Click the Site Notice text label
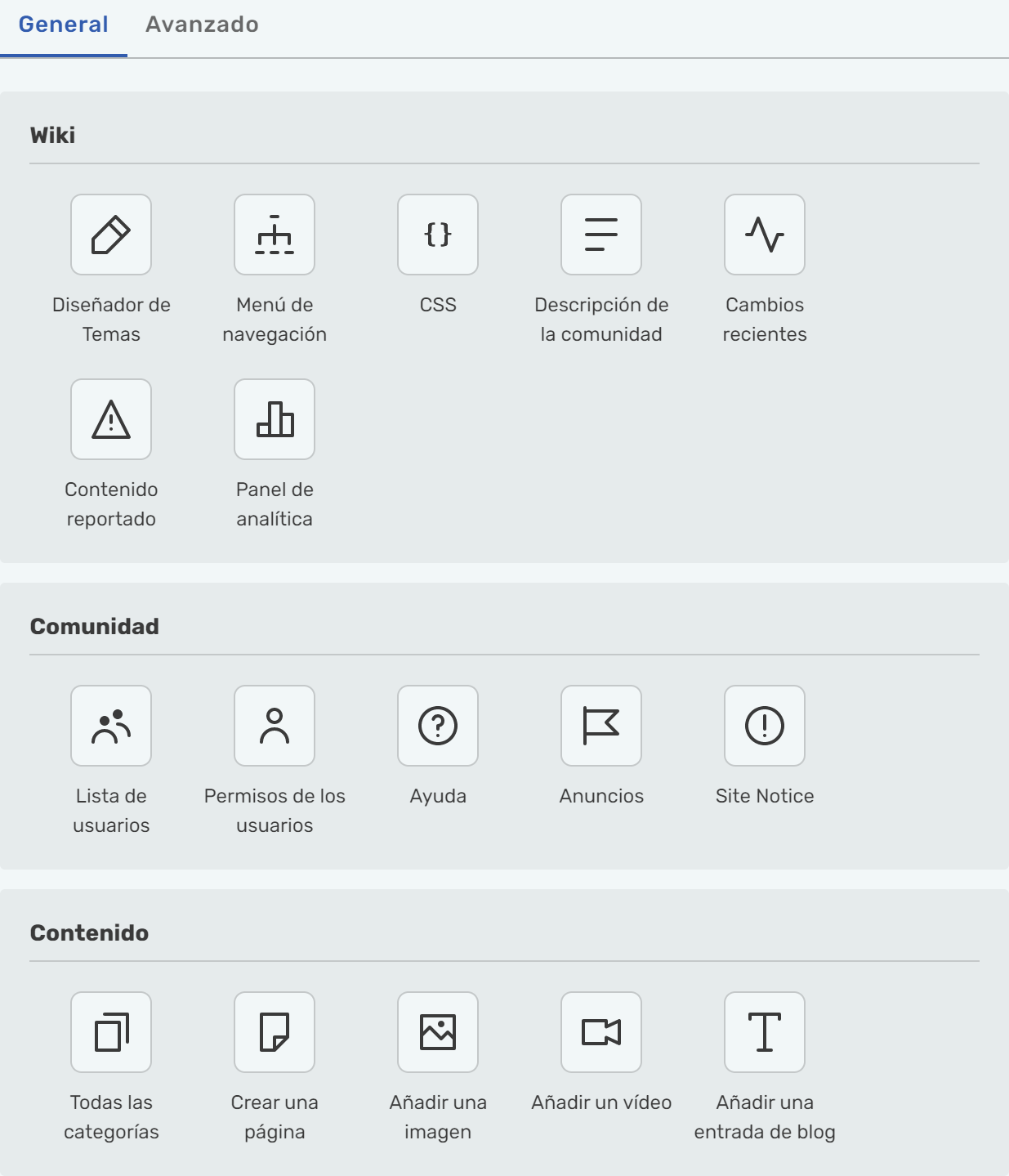The height and width of the screenshot is (1176, 1009). coord(765,796)
